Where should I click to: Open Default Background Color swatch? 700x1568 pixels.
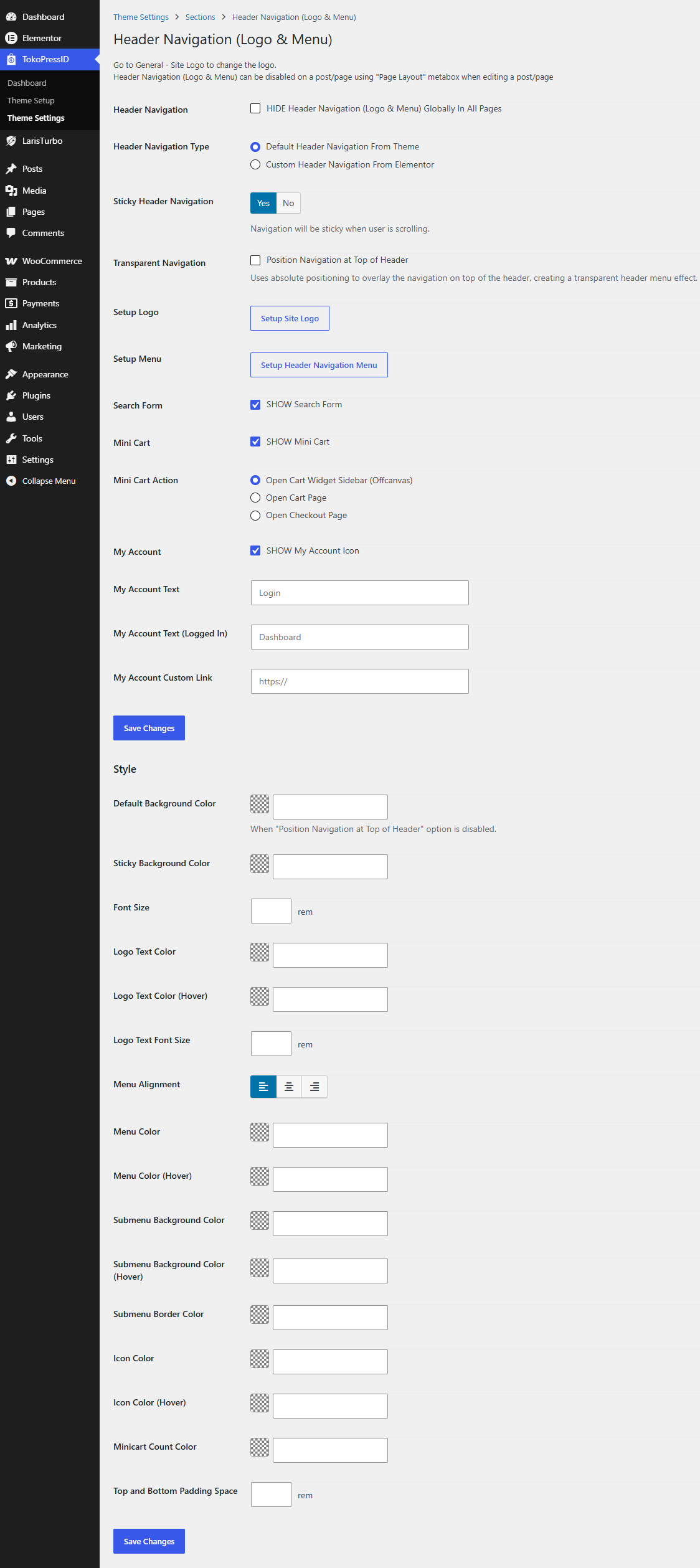click(260, 804)
